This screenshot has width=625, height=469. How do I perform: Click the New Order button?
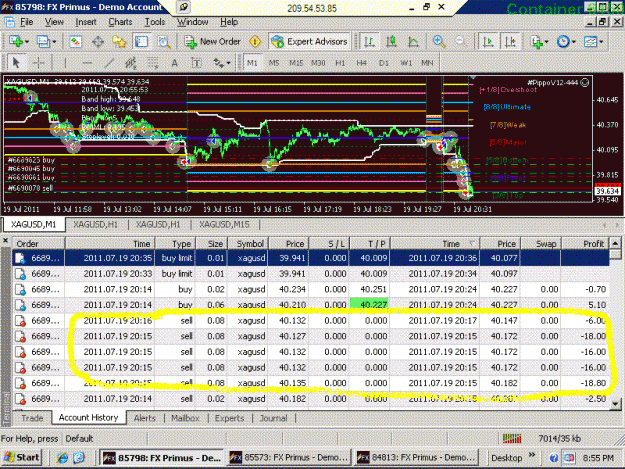point(212,41)
